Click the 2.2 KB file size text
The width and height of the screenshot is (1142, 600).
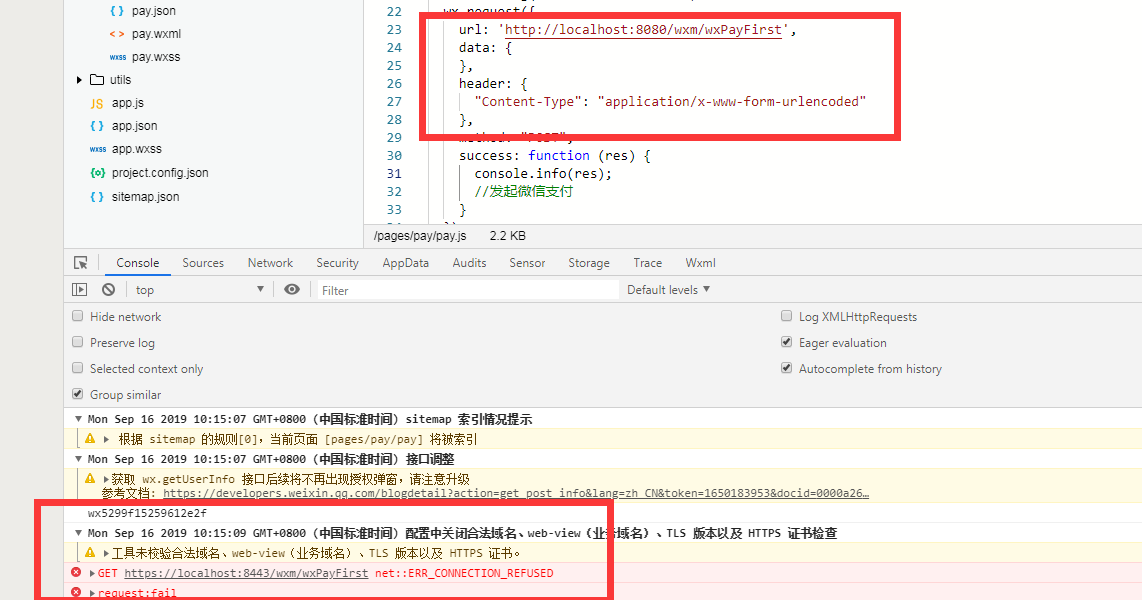point(508,236)
